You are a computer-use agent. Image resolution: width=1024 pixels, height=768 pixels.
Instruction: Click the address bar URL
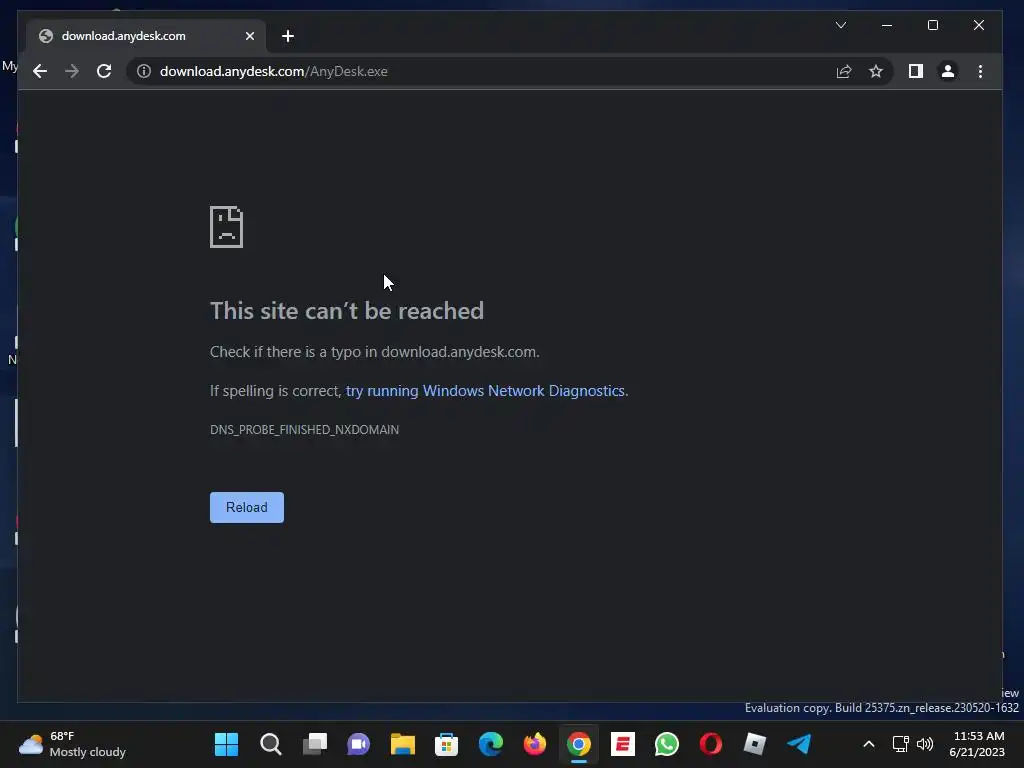pyautogui.click(x=274, y=71)
